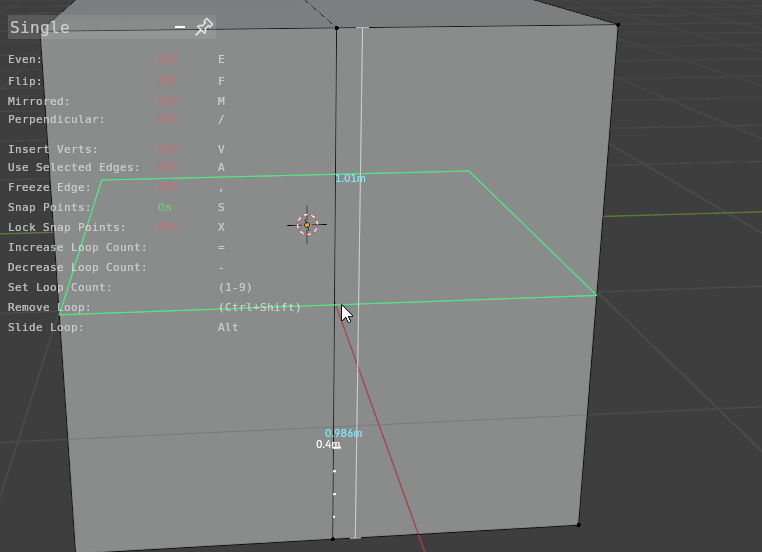Viewport: 762px width, 552px height.
Task: Click the red-white 3D cursor
Action: (x=307, y=224)
